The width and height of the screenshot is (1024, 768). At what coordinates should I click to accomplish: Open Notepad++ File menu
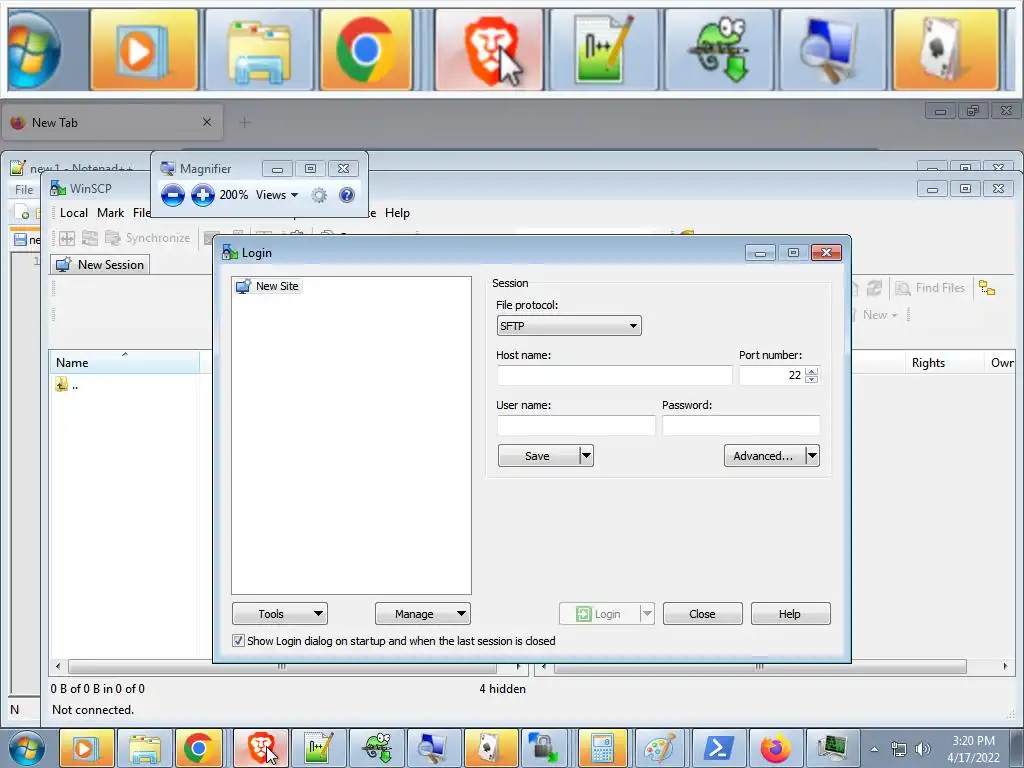pos(24,190)
